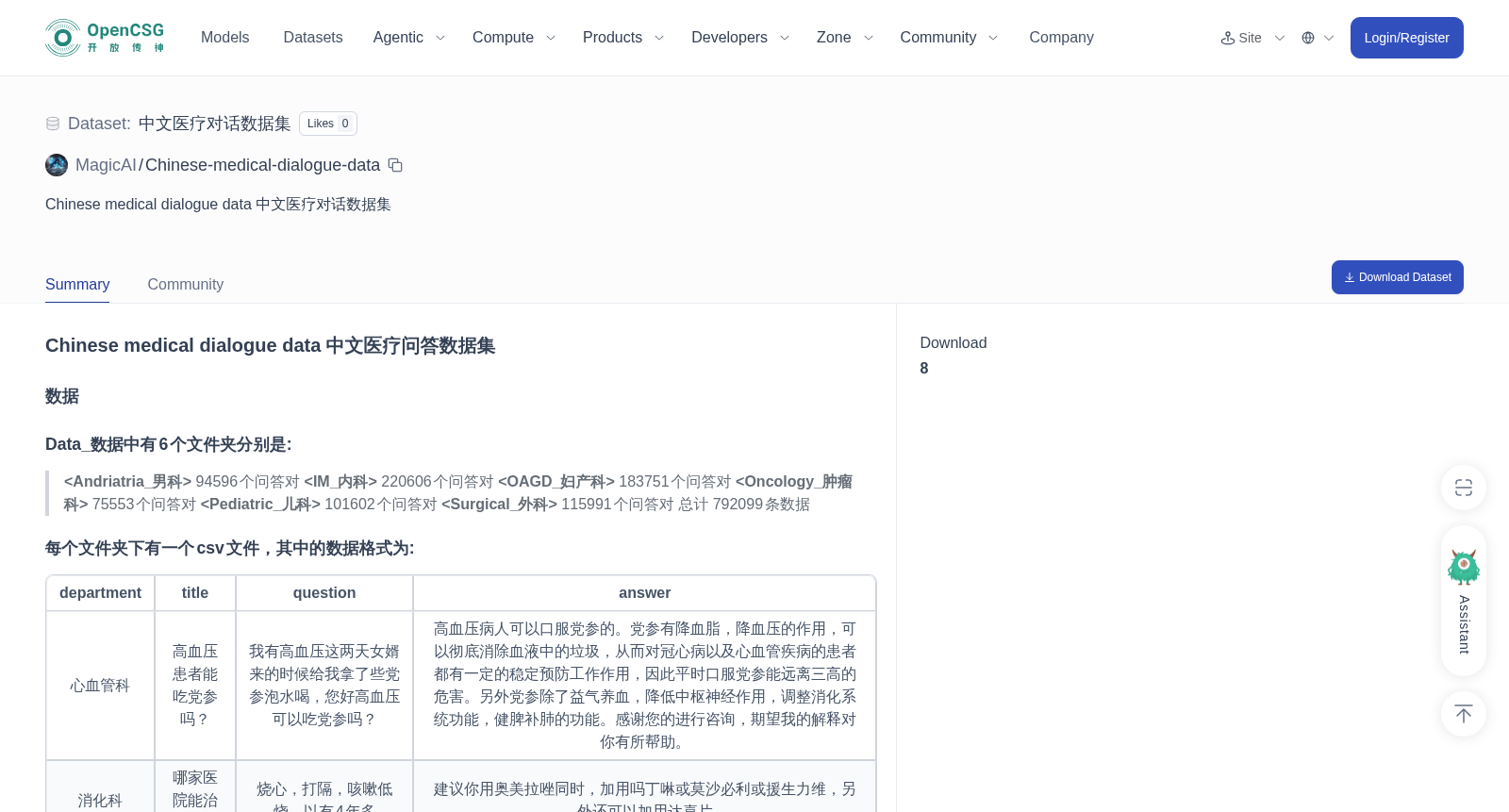This screenshot has height=812, width=1509.
Task: Click the 'department' table header
Action: (x=100, y=593)
